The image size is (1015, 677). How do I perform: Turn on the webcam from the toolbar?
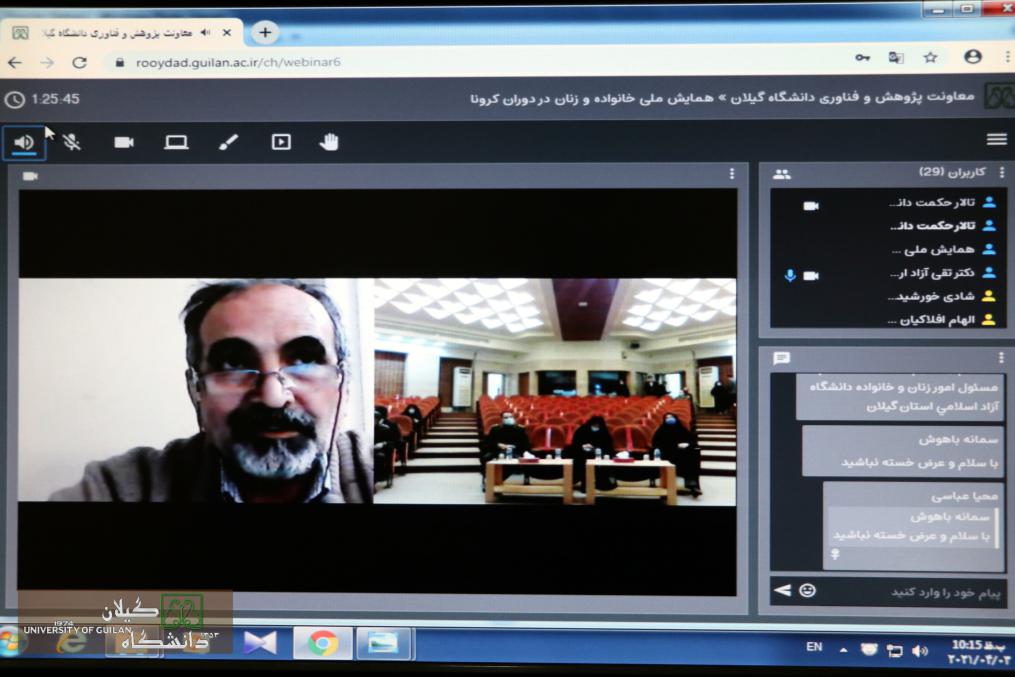(x=124, y=142)
